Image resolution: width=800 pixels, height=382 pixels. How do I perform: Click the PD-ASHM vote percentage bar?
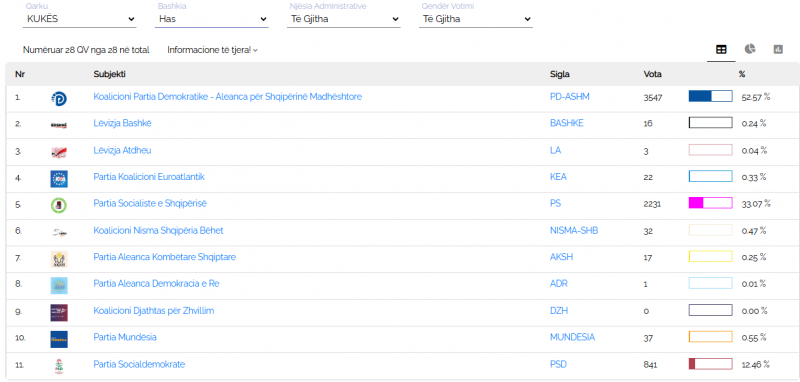(710, 96)
